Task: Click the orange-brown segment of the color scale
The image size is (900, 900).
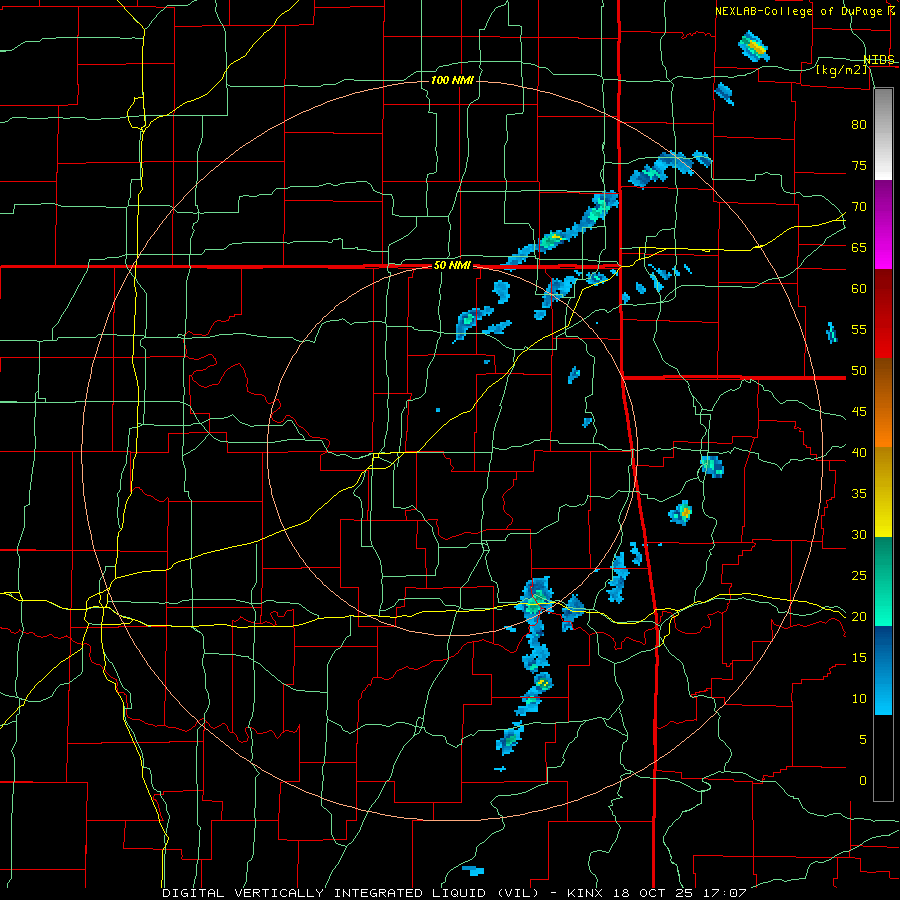Action: pos(883,403)
